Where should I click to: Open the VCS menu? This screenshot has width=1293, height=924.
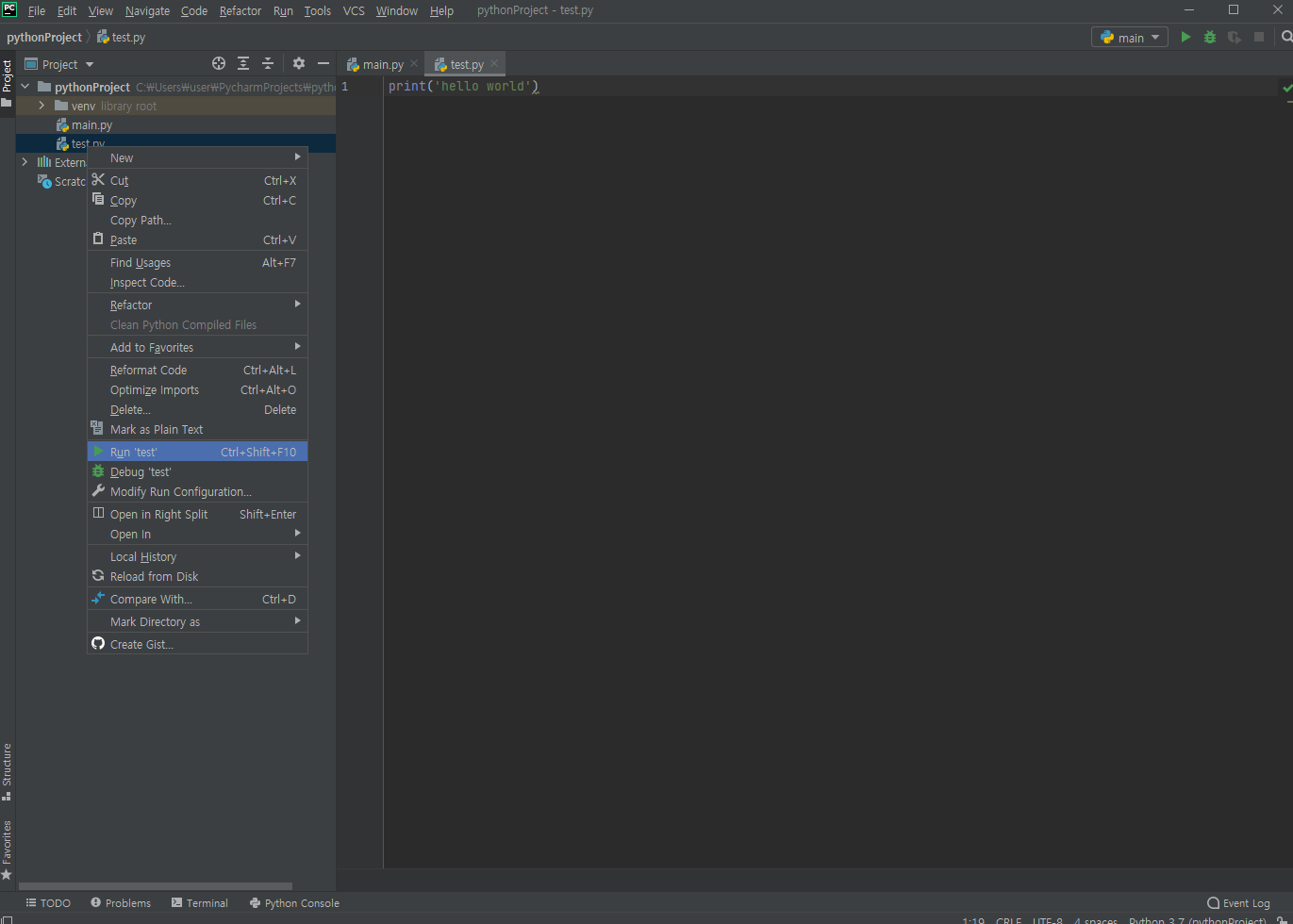(x=354, y=10)
